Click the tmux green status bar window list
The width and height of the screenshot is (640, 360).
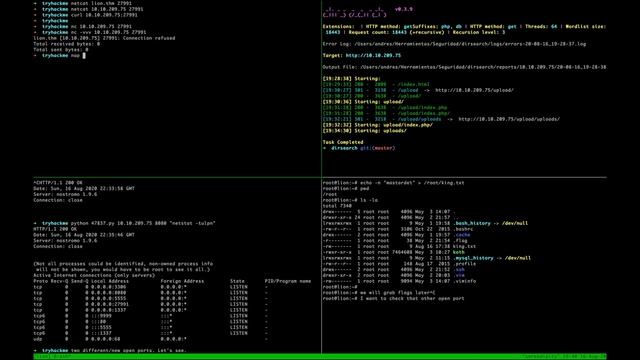click(x=53, y=356)
